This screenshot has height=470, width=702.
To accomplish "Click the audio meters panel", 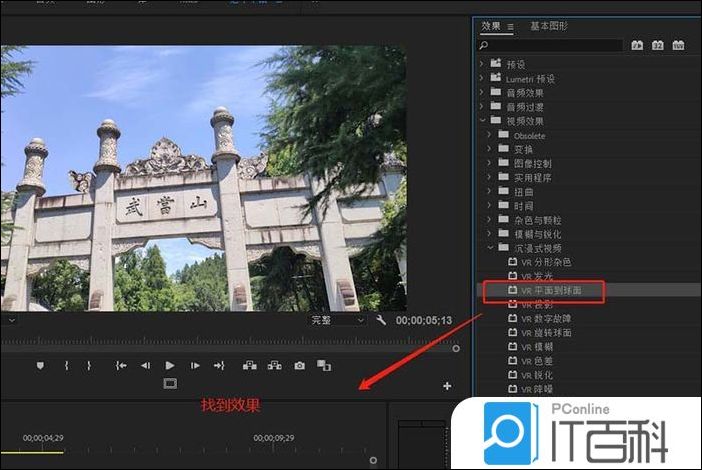I will pyautogui.click(x=422, y=443).
